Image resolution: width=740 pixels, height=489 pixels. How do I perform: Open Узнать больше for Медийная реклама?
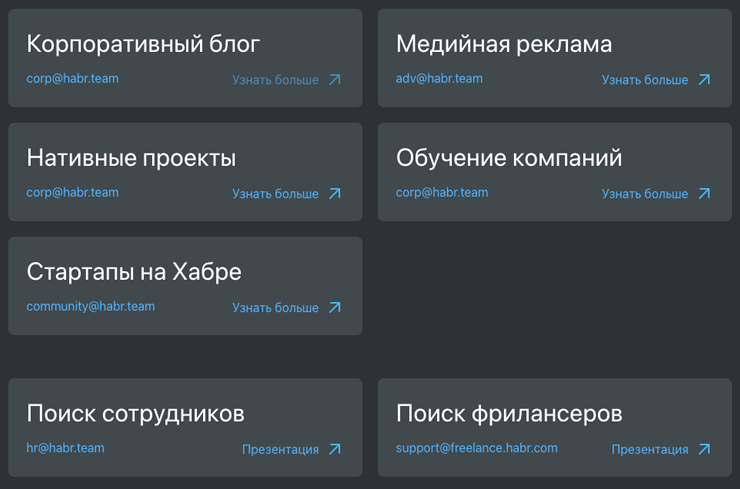coord(644,80)
